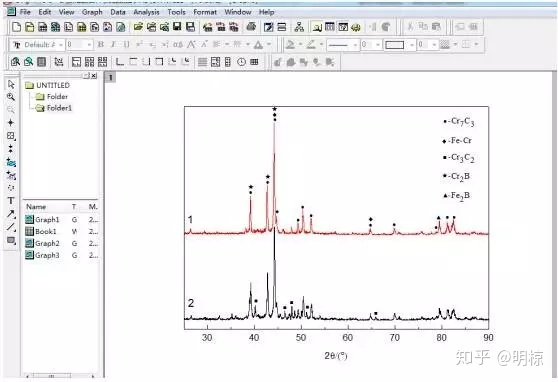
Task: Click the hatched pattern color swatch
Action: click(x=444, y=45)
